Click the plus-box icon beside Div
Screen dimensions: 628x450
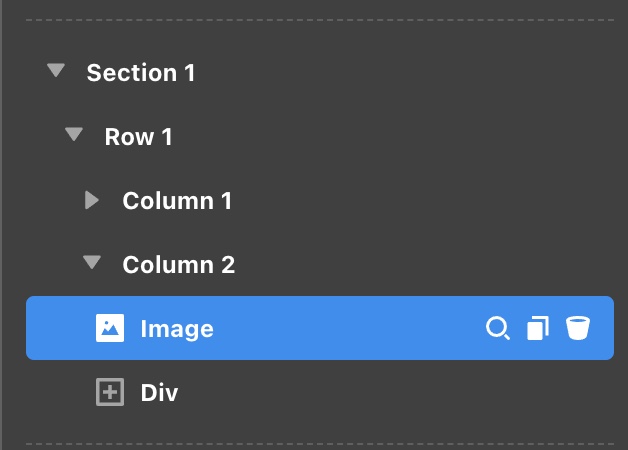110,392
